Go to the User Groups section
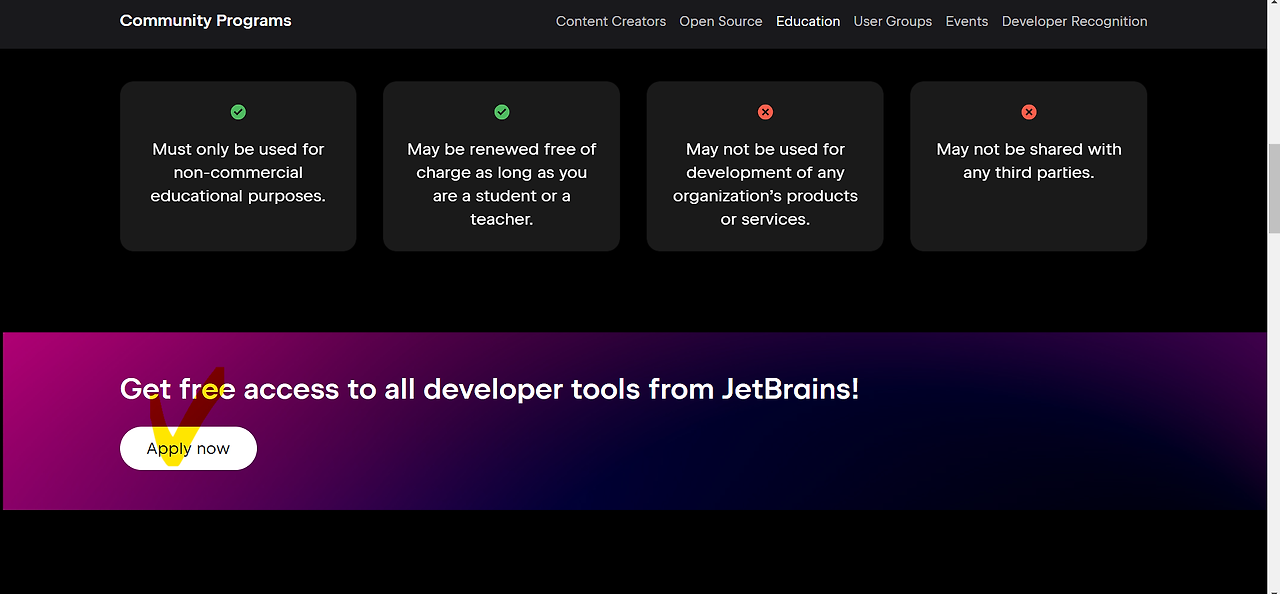1280x594 pixels. 893,21
